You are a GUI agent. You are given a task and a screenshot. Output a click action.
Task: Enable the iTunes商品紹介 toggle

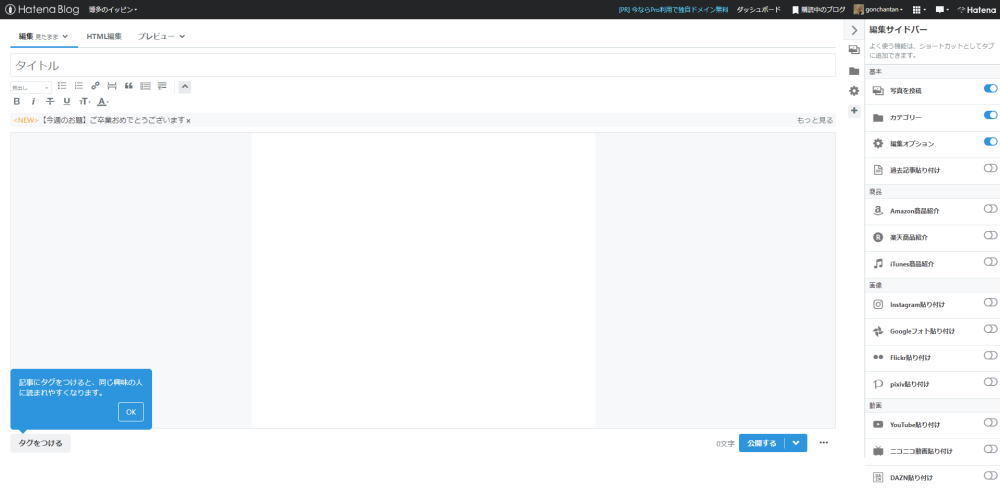(x=990, y=262)
